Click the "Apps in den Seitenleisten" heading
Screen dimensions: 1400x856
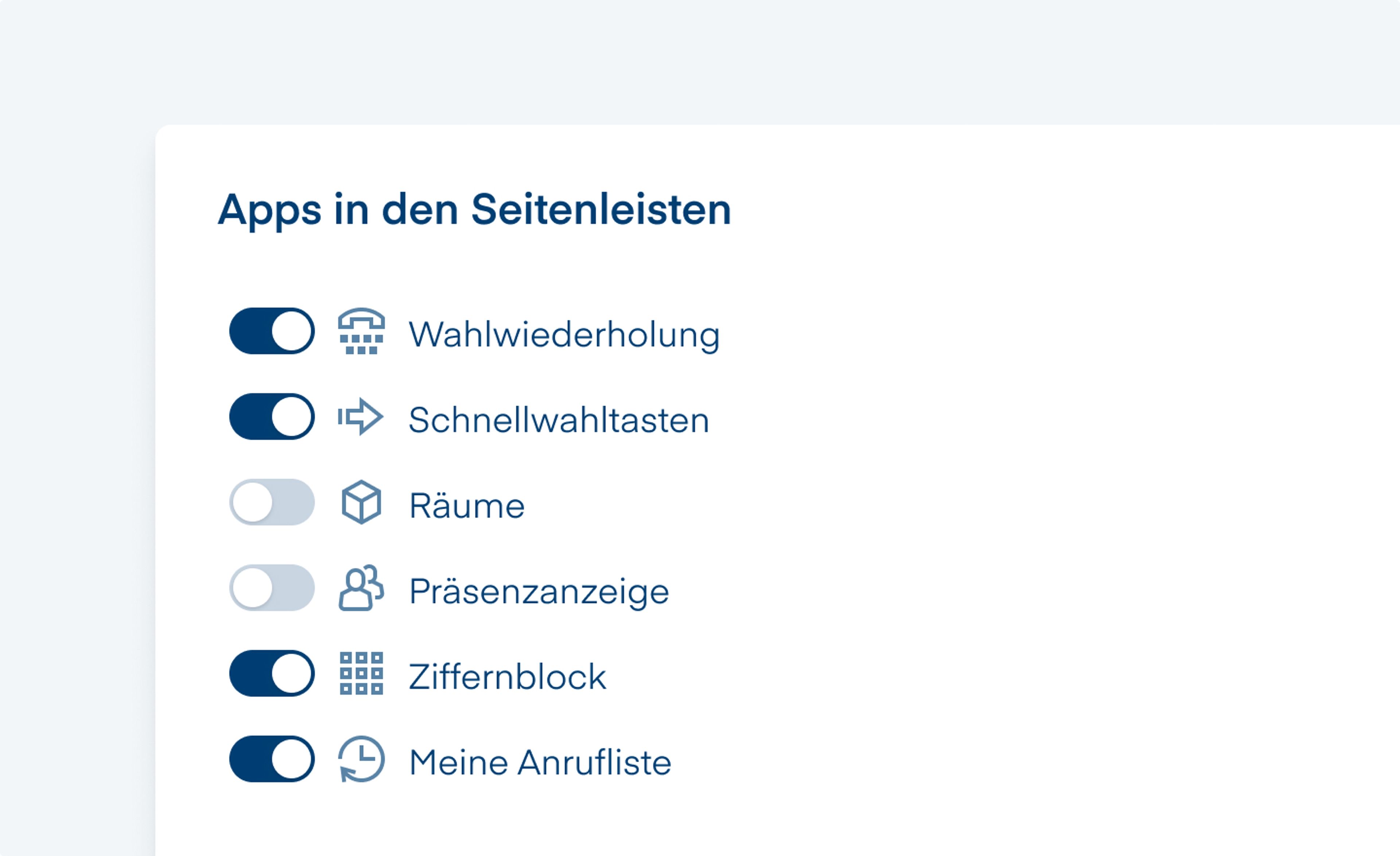474,210
